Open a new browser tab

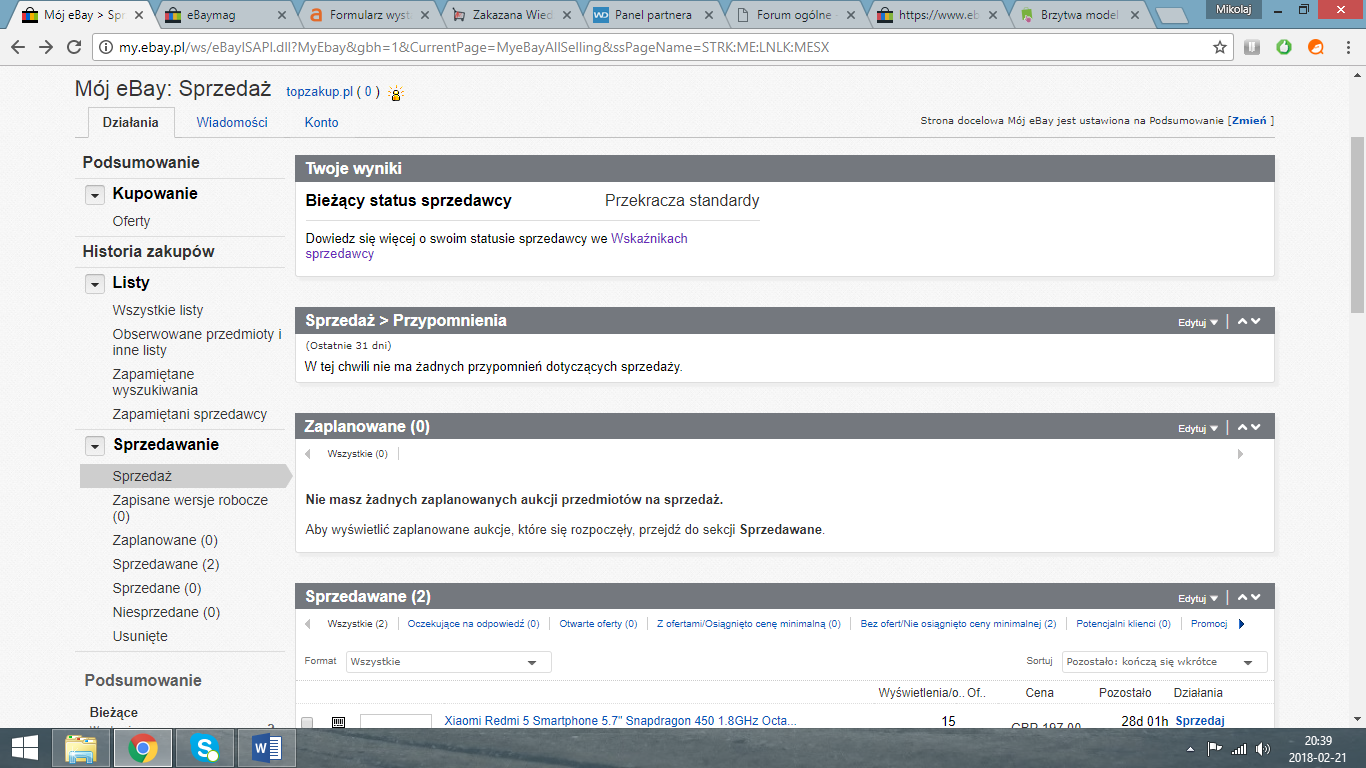click(x=1170, y=16)
